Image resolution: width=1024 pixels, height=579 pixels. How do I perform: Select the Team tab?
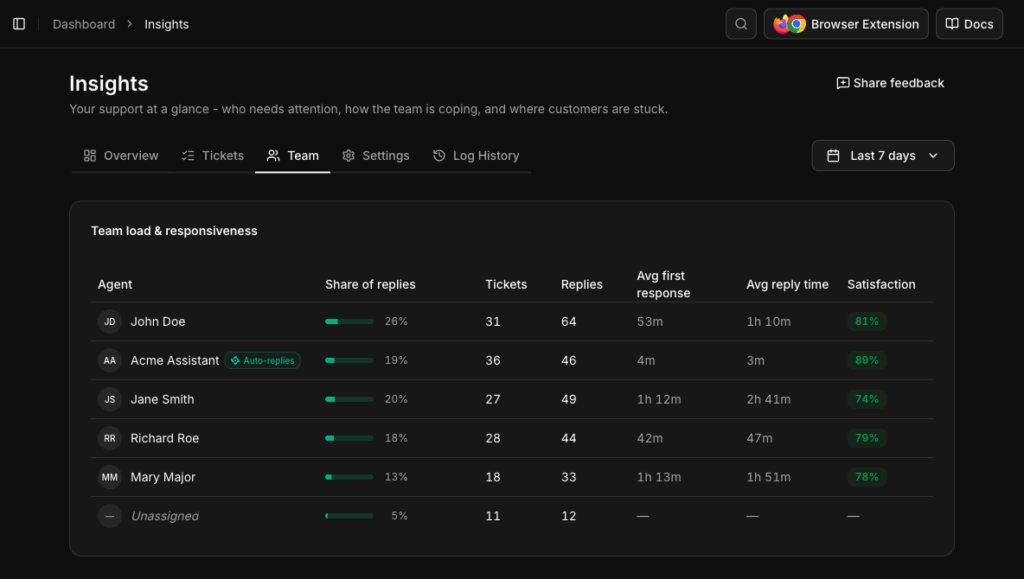pos(293,155)
